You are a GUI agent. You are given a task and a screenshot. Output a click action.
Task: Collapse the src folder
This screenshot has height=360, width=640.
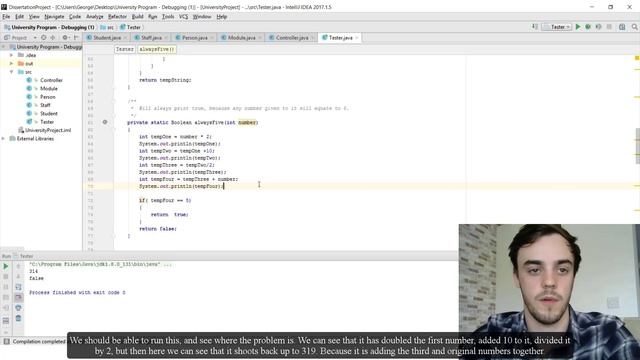11,72
